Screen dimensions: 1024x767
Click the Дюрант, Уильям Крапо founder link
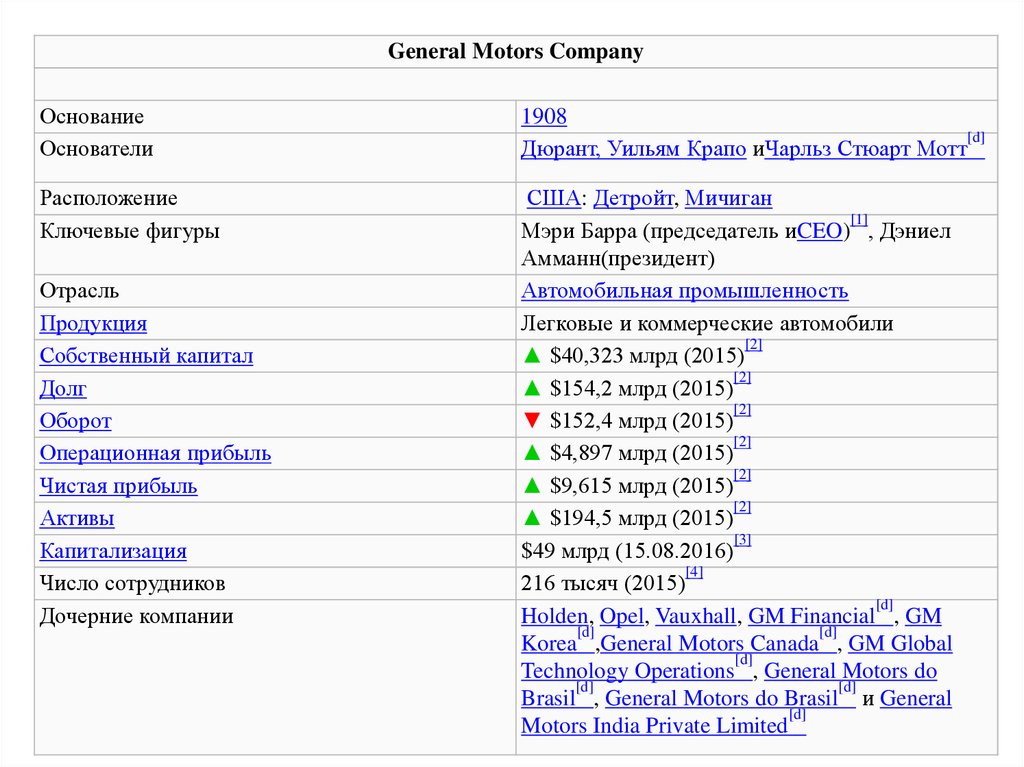coord(633,150)
